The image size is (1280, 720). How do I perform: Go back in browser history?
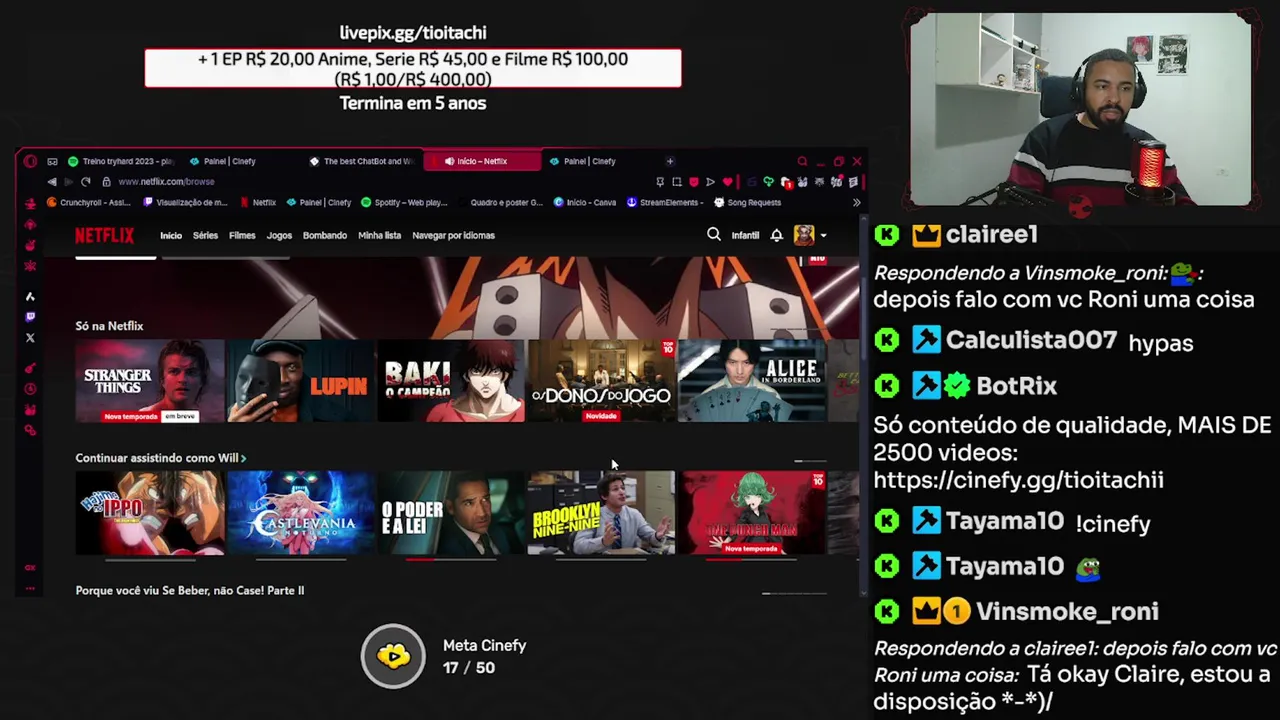[x=52, y=182]
